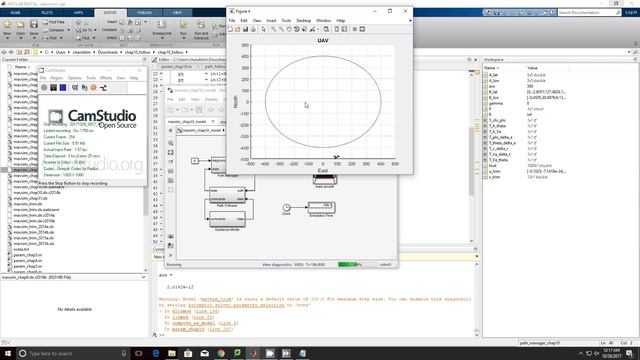Click the Downloads segment in address path
640x360 pixels.
click(108, 52)
